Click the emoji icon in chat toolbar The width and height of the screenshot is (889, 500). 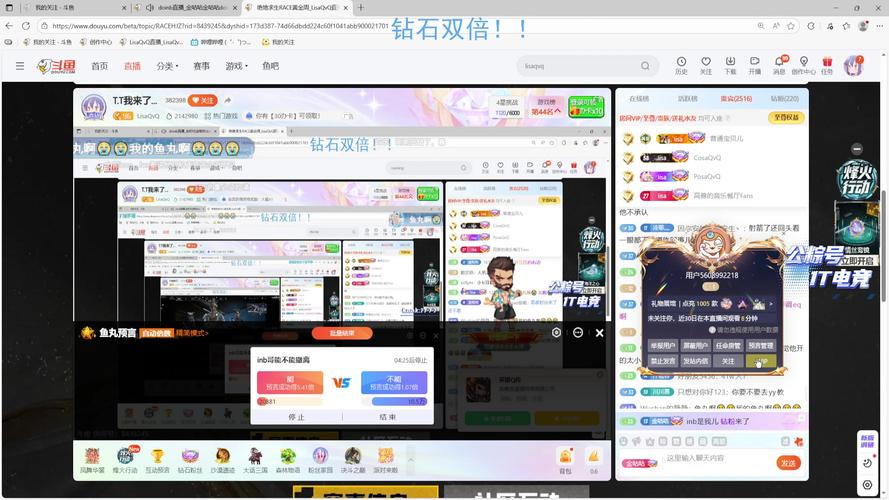tap(624, 441)
